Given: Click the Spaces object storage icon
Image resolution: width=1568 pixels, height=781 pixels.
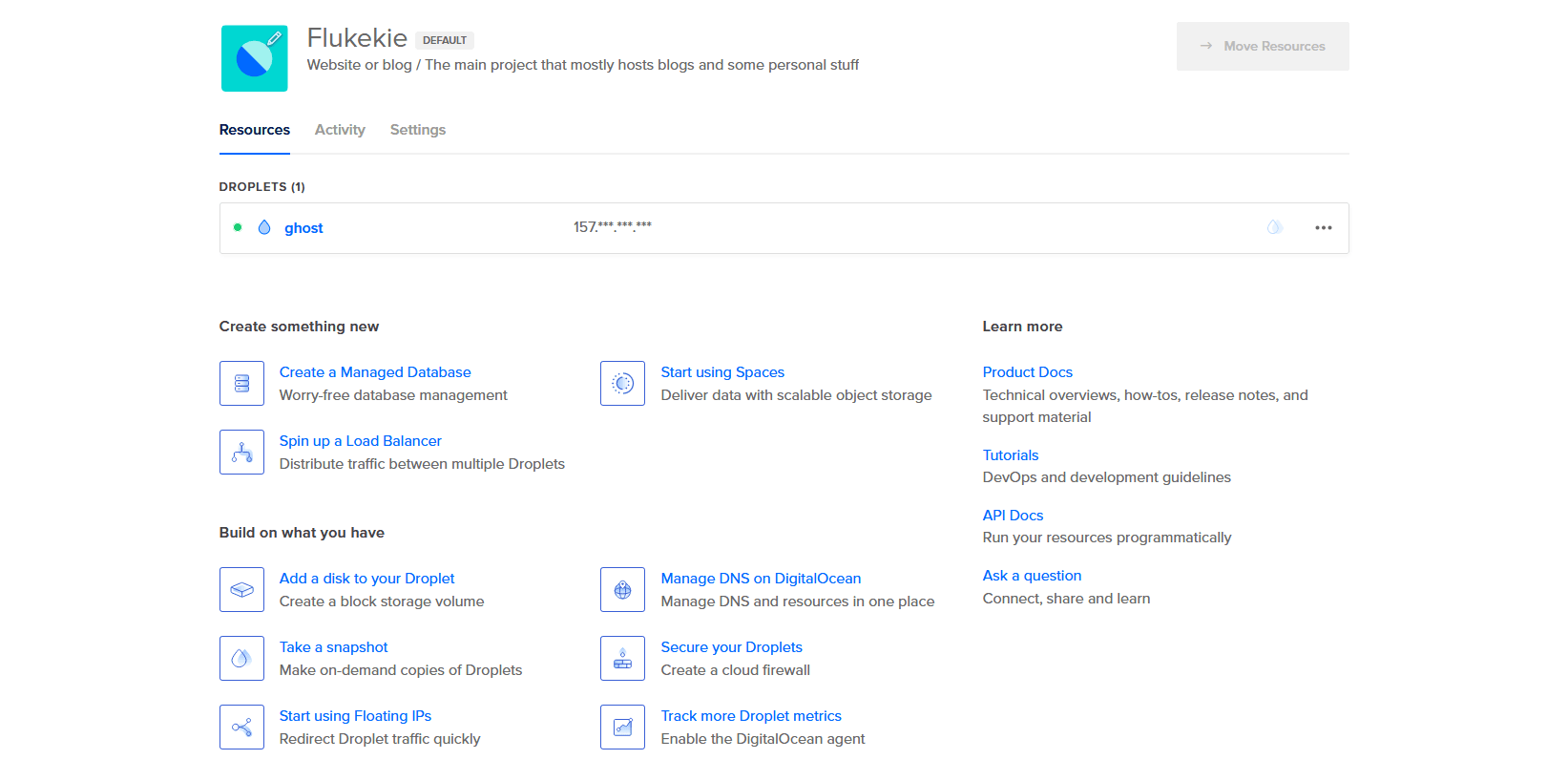Looking at the screenshot, I should tap(622, 383).
